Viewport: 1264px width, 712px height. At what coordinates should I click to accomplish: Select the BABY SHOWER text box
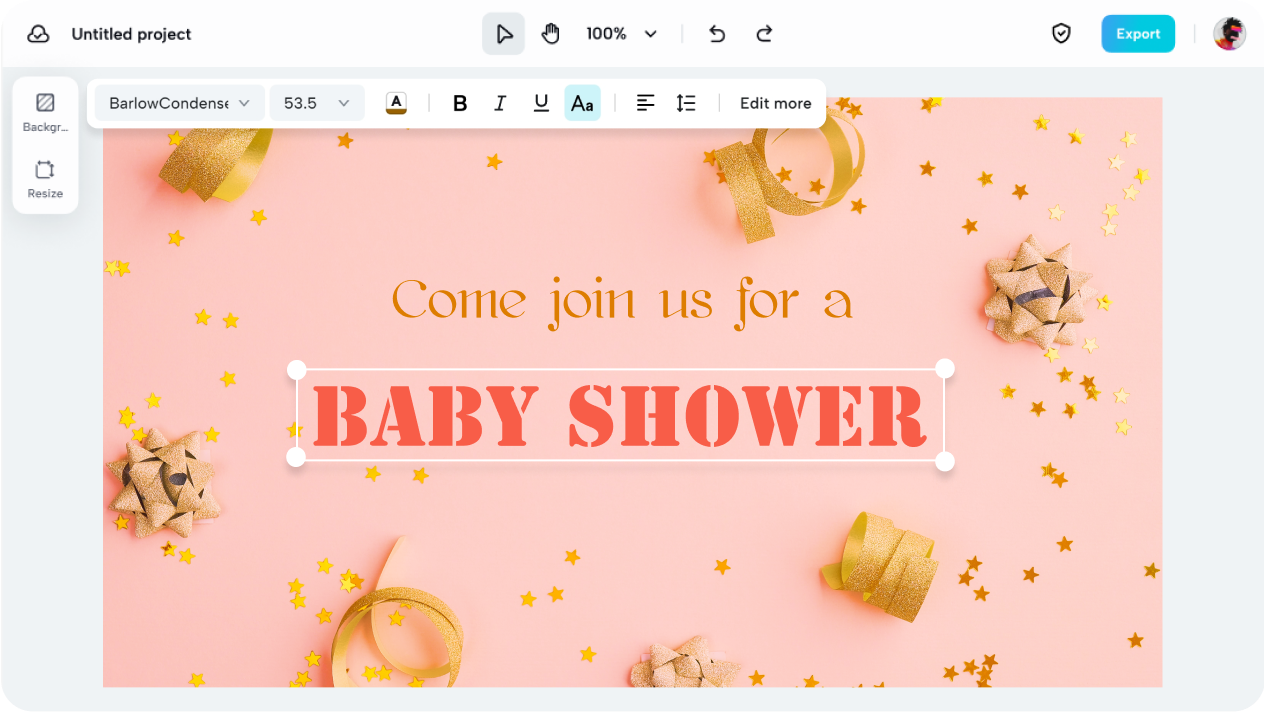point(620,415)
